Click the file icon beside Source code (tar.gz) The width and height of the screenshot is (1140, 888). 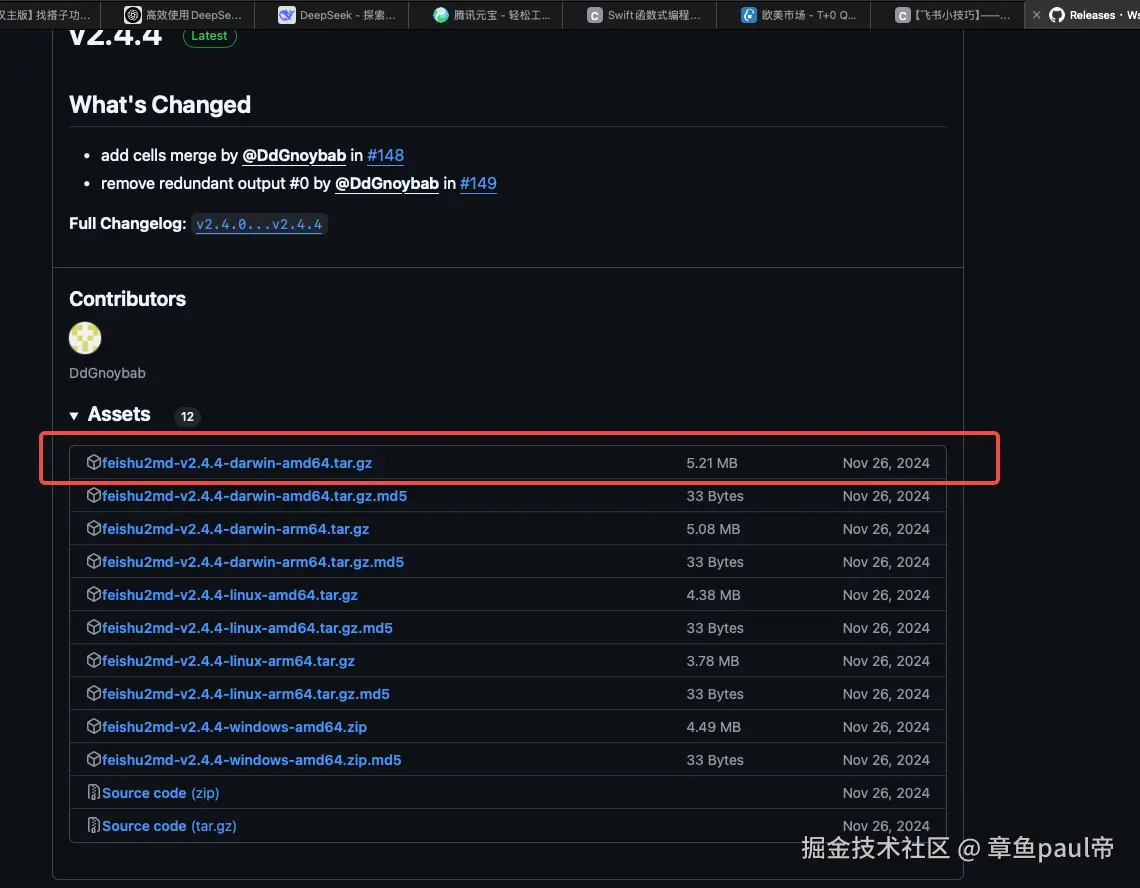pyautogui.click(x=93, y=825)
